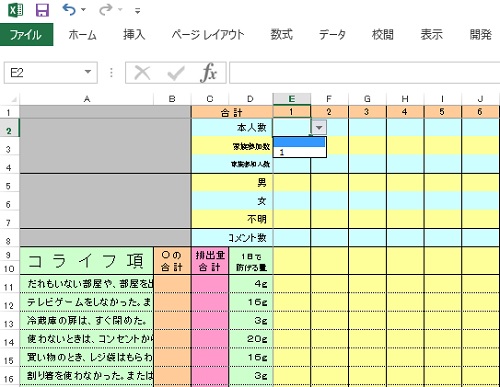The height and width of the screenshot is (387, 500).
Task: Open the undo history dropdown arrow
Action: coord(83,10)
